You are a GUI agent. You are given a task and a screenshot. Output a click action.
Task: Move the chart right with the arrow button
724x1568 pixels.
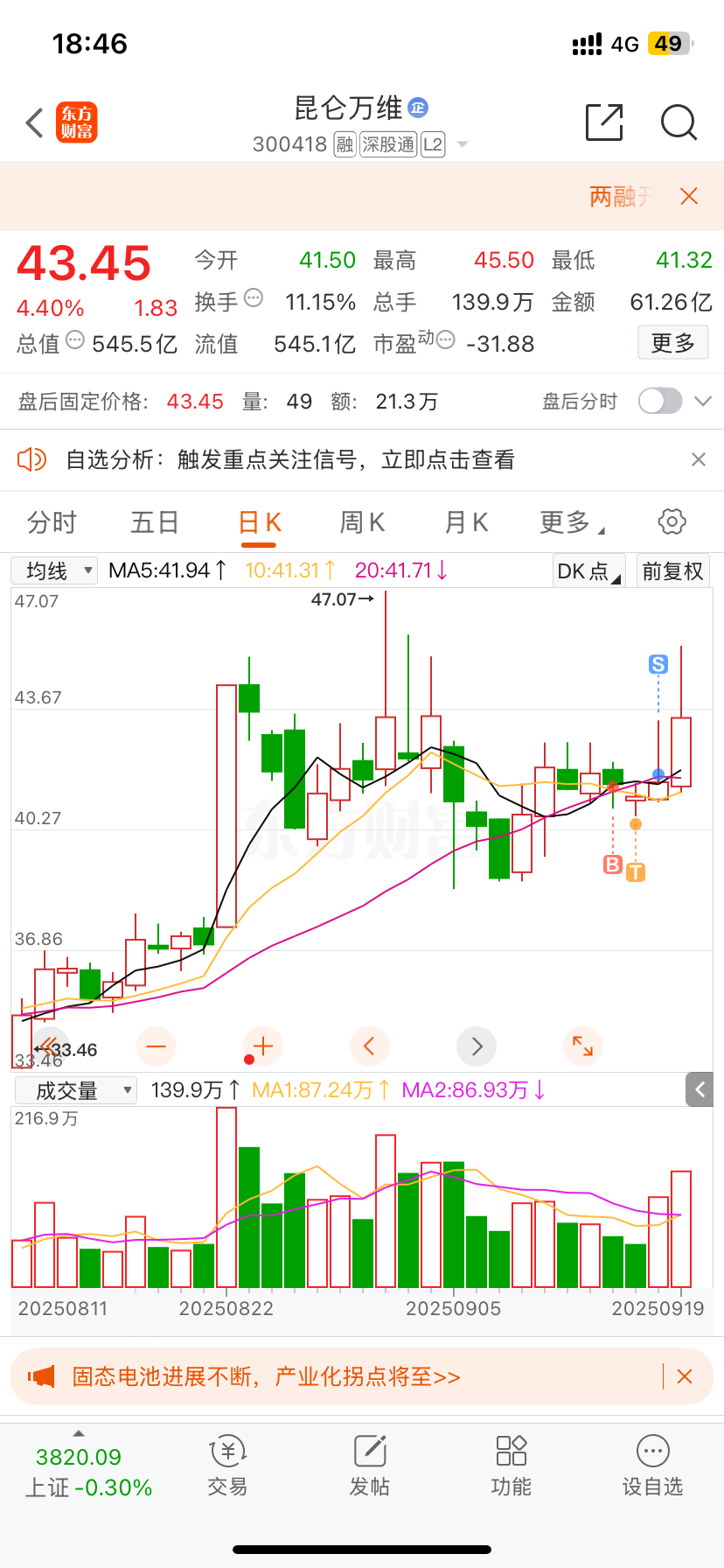click(477, 1046)
